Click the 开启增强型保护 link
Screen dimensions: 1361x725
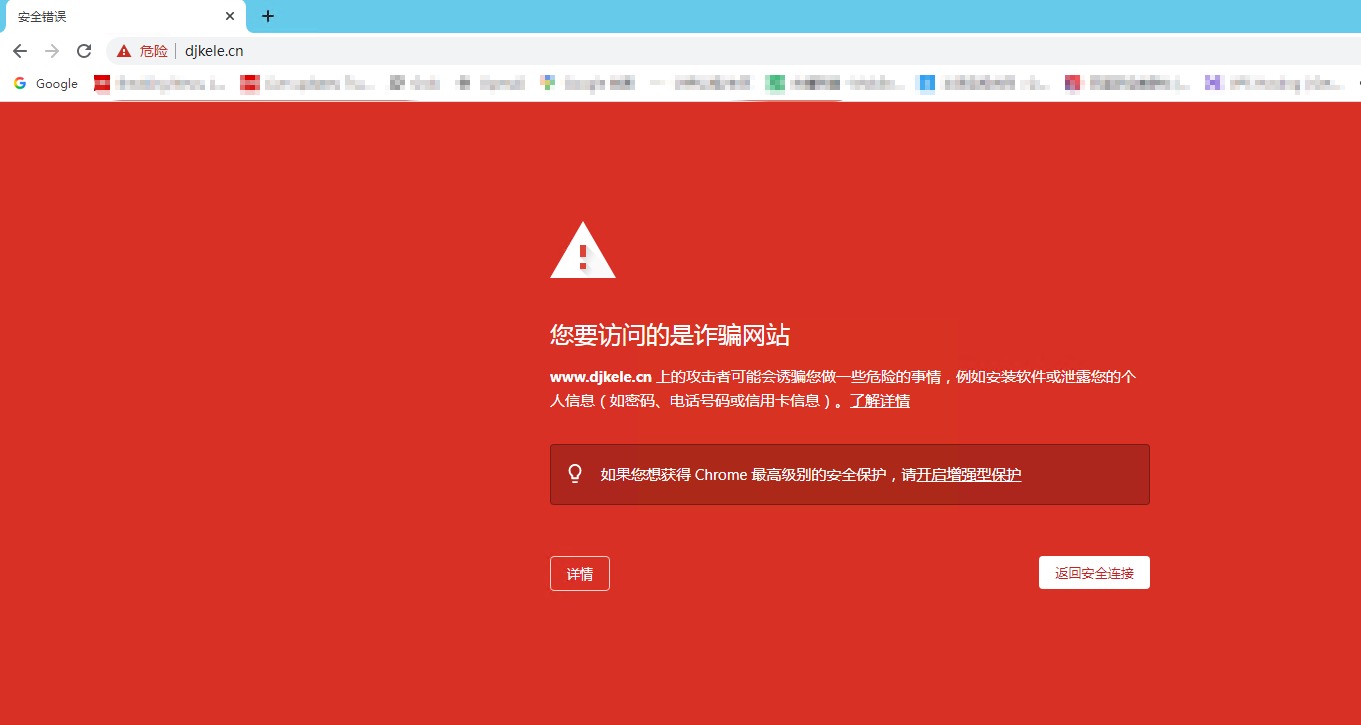click(x=969, y=475)
